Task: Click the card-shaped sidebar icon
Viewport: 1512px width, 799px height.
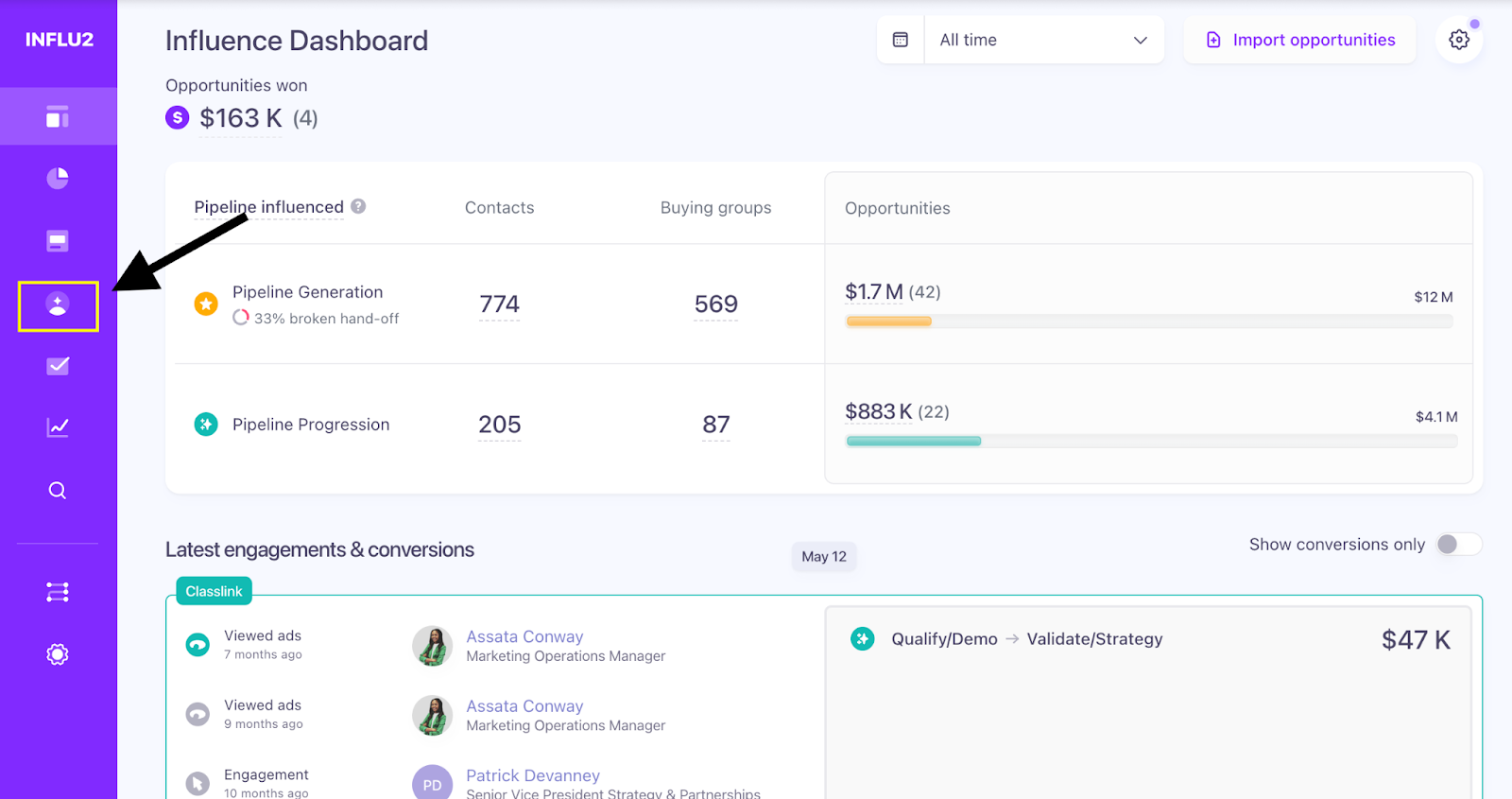Action: (58, 241)
